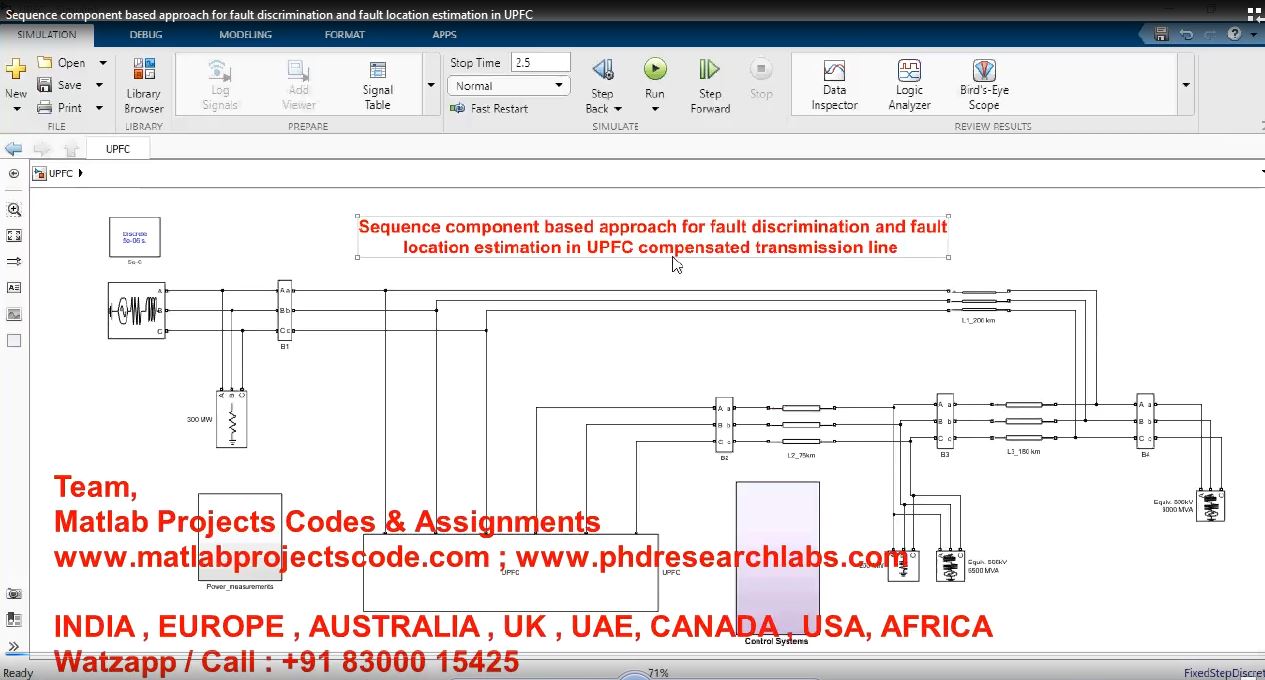Click the FixedStepDiscrete solver status text
Viewport: 1265px width, 680px height.
click(x=1223, y=673)
